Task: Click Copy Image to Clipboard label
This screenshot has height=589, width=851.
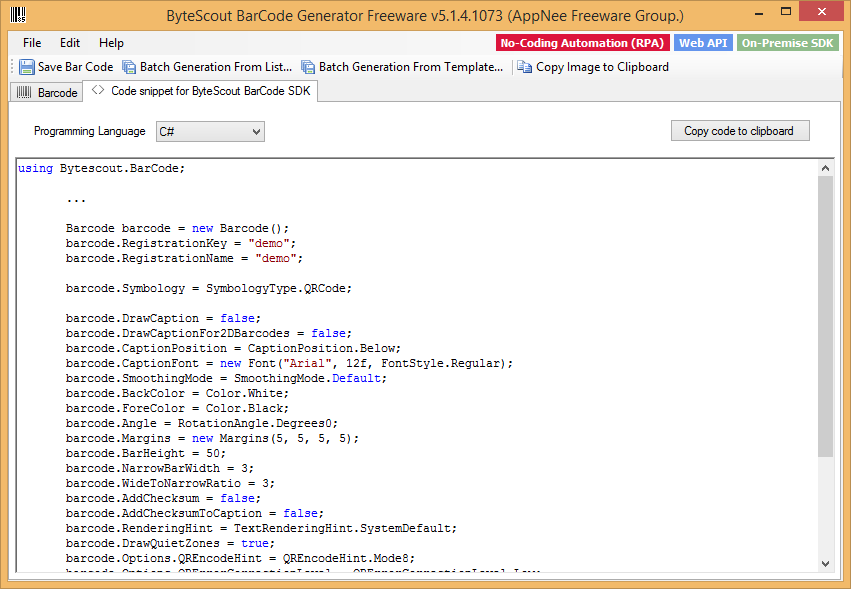Action: (602, 67)
